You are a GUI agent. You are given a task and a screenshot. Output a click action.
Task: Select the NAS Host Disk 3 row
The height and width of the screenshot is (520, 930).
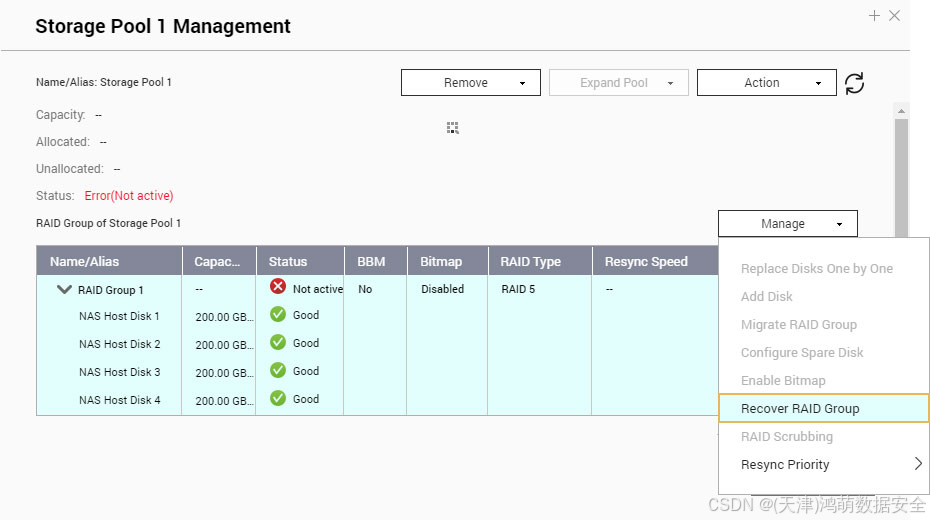(x=119, y=372)
